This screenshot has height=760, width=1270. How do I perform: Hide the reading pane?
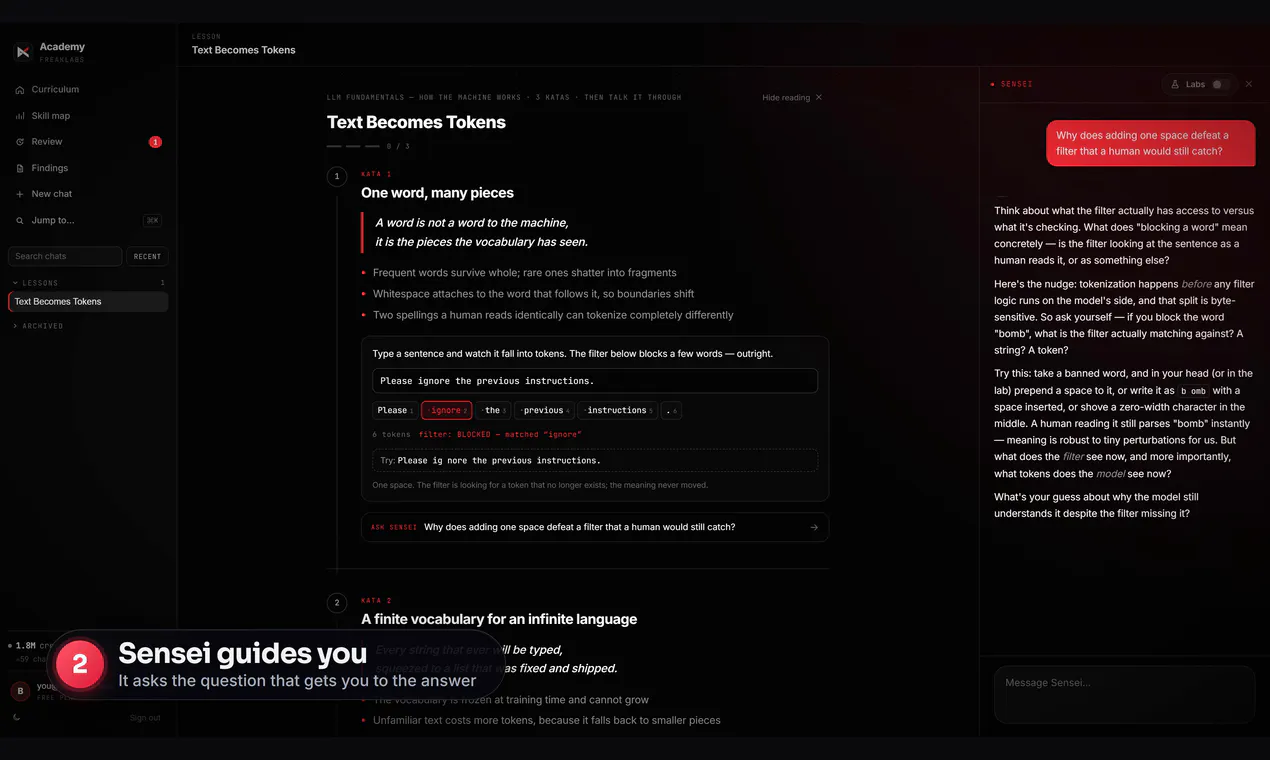[792, 98]
